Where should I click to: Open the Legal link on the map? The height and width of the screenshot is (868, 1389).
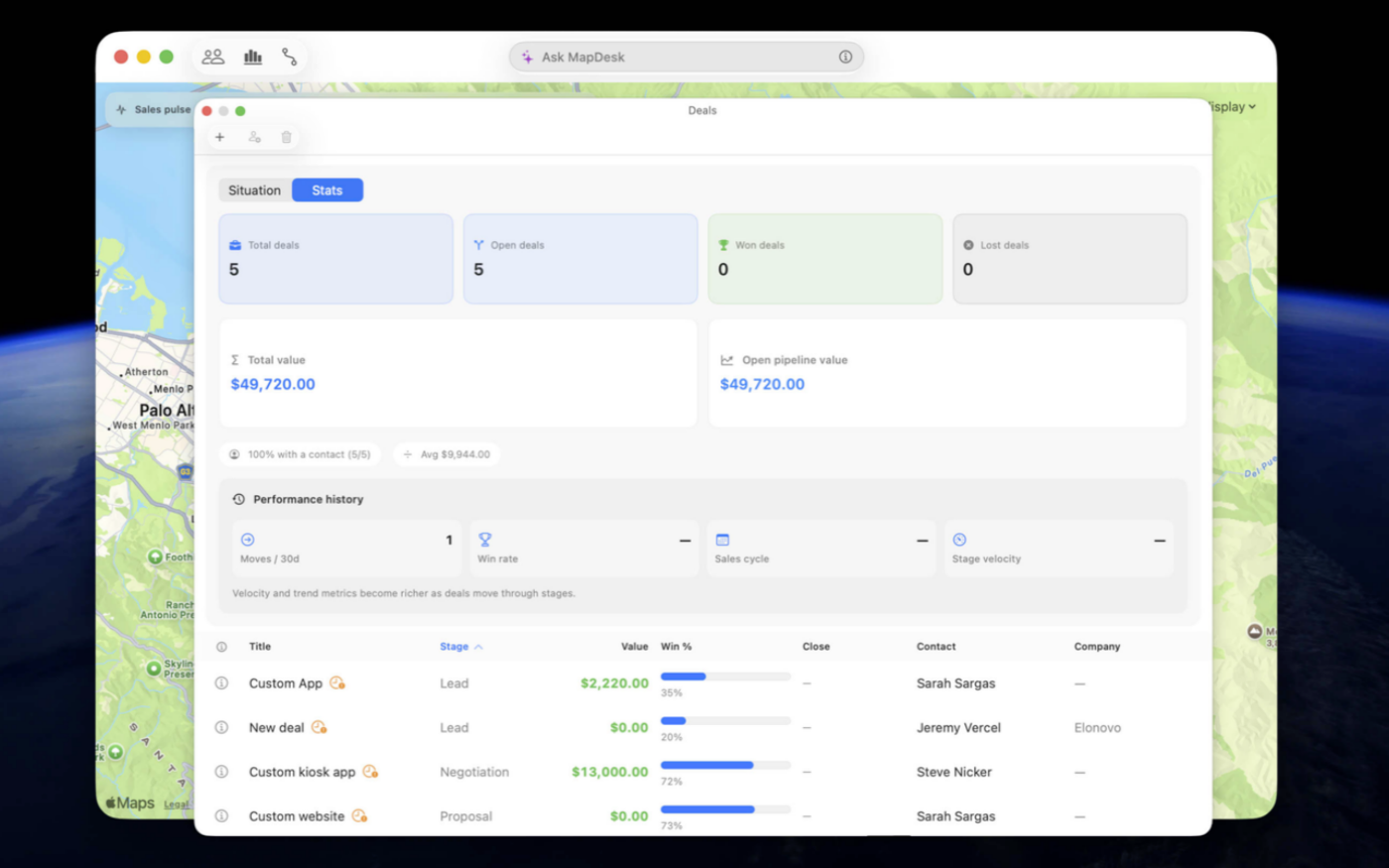(177, 805)
